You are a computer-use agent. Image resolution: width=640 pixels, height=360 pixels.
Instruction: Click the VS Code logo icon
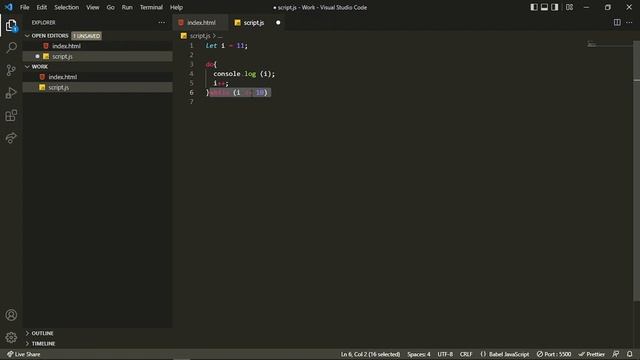click(9, 7)
